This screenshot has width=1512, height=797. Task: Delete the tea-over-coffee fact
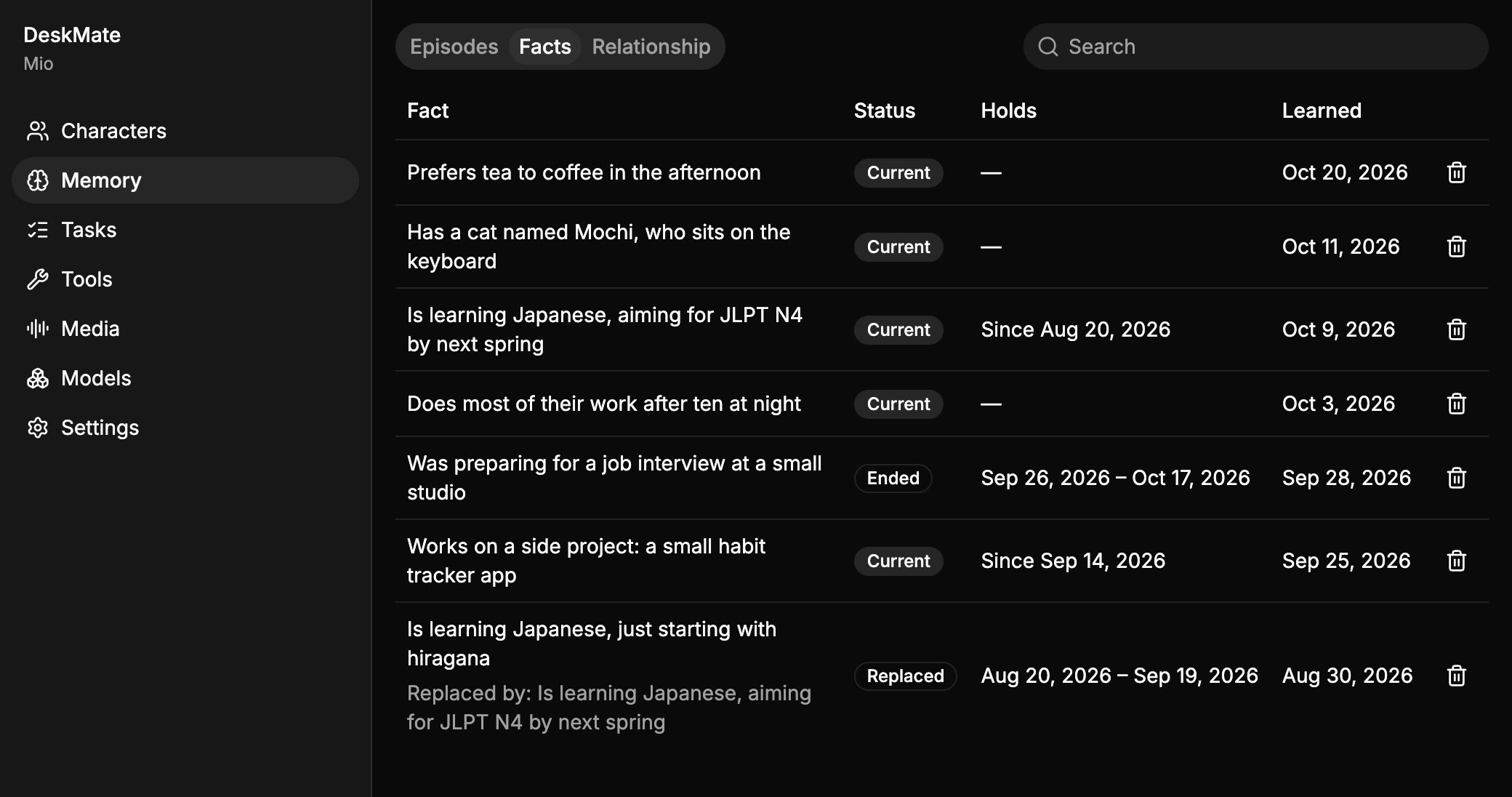point(1457,172)
